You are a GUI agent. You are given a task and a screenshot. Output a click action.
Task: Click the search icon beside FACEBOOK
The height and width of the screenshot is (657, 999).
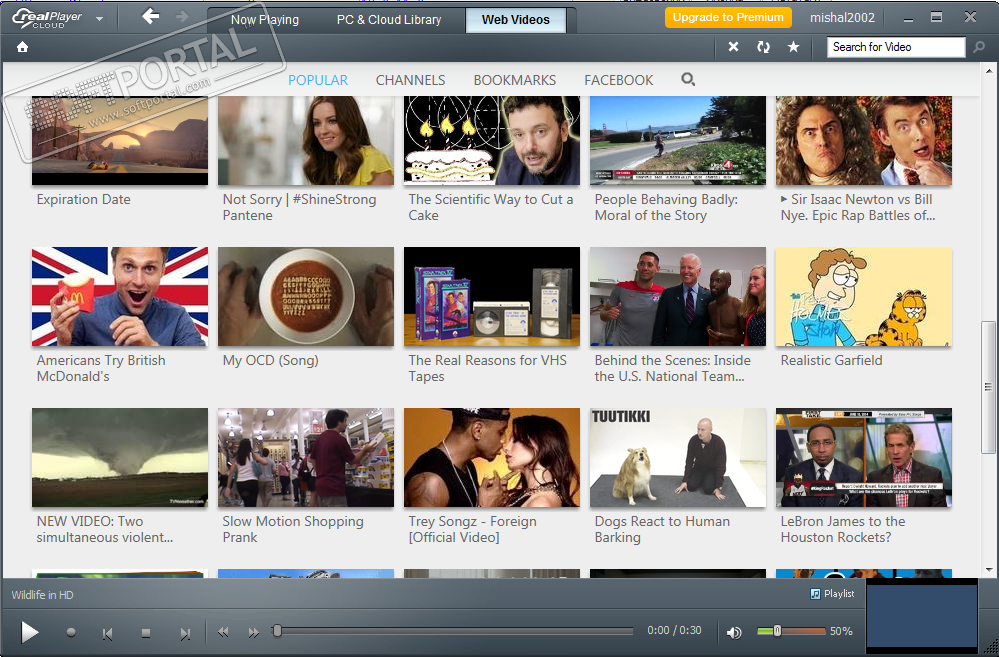[688, 80]
